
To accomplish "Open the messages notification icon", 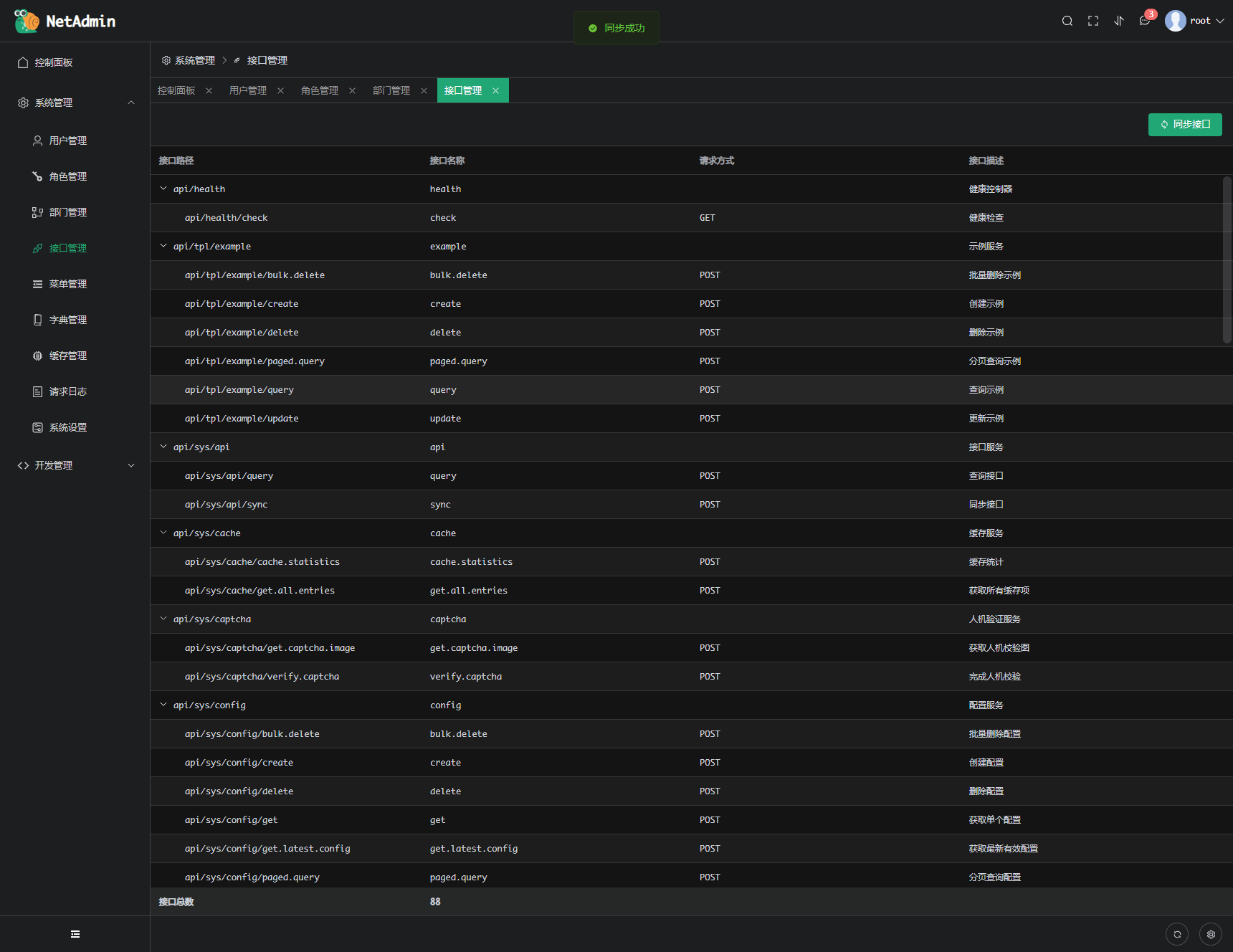I will click(1145, 21).
